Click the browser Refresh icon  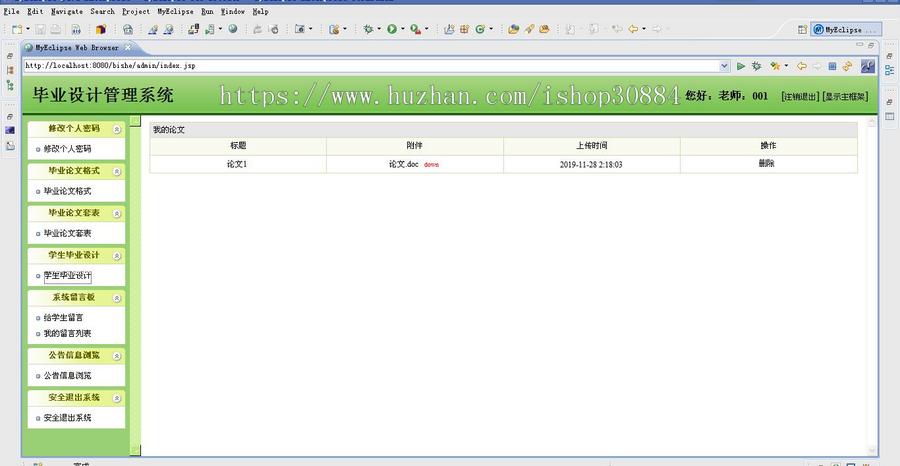point(847,66)
